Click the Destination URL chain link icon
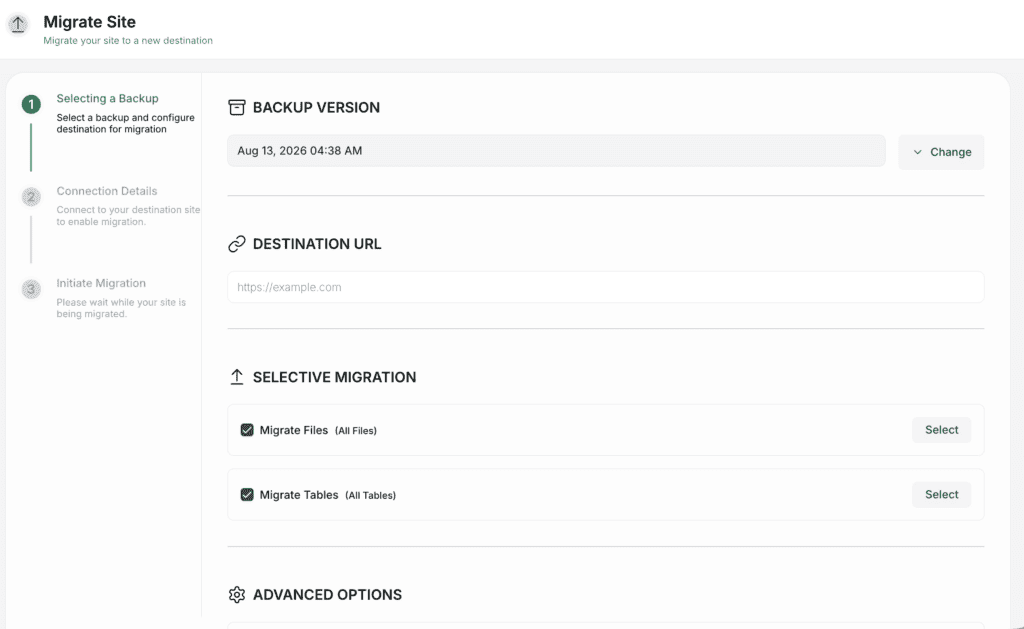The height and width of the screenshot is (629, 1024). coord(236,244)
